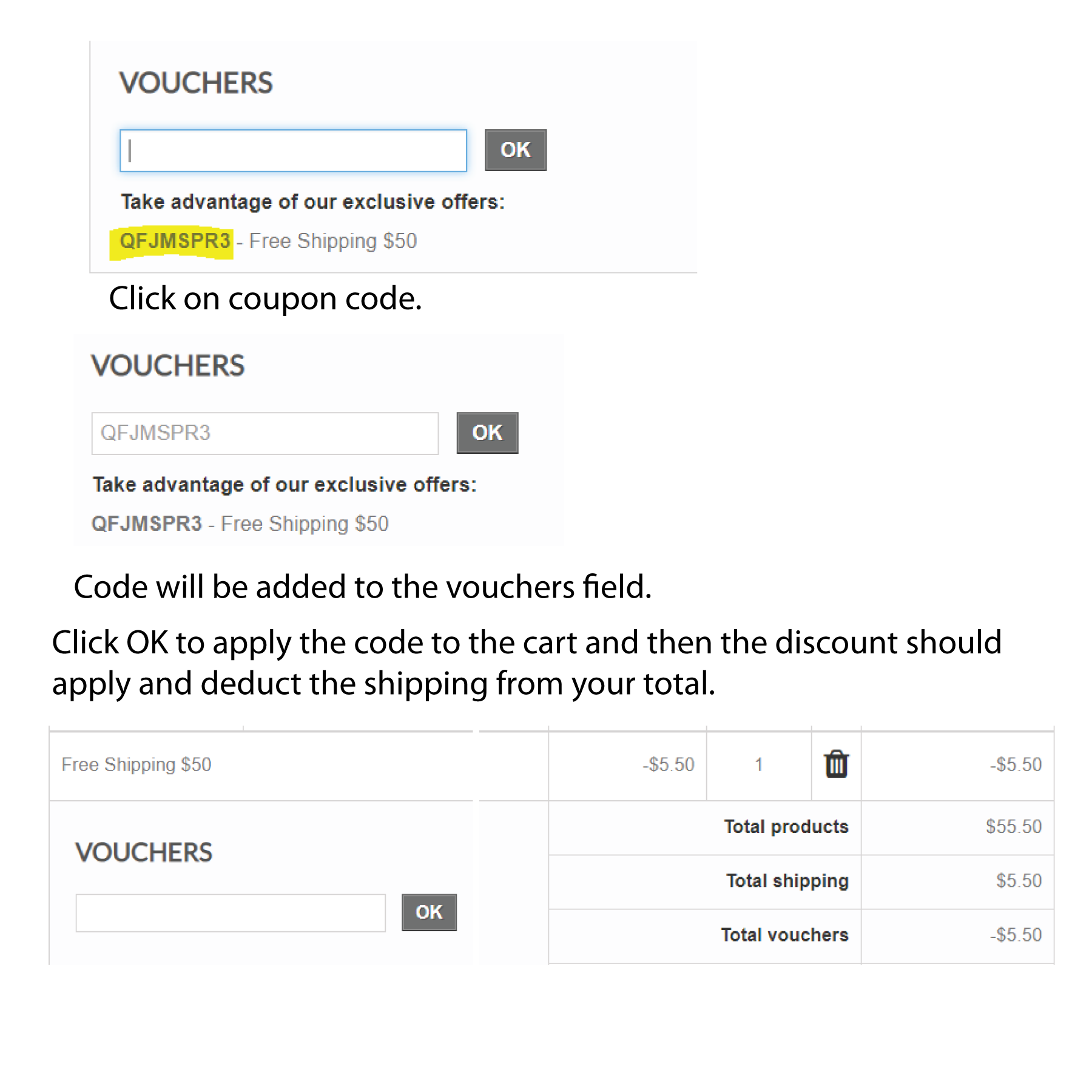Click OK next to field containing QFJMSPR3
The image size is (1092, 1092).
pyautogui.click(x=487, y=433)
